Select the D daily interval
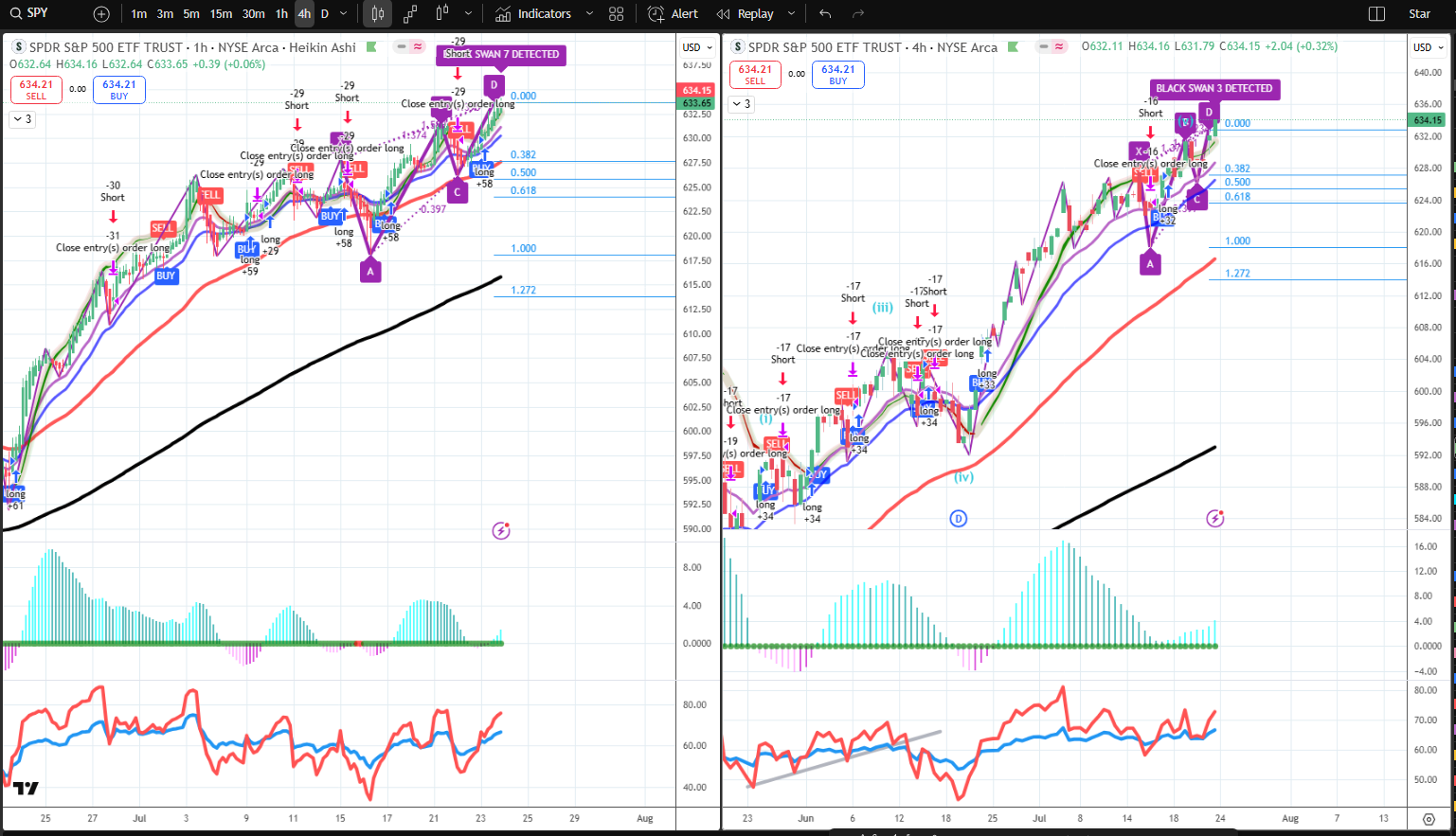The width and height of the screenshot is (1456, 836). click(325, 14)
